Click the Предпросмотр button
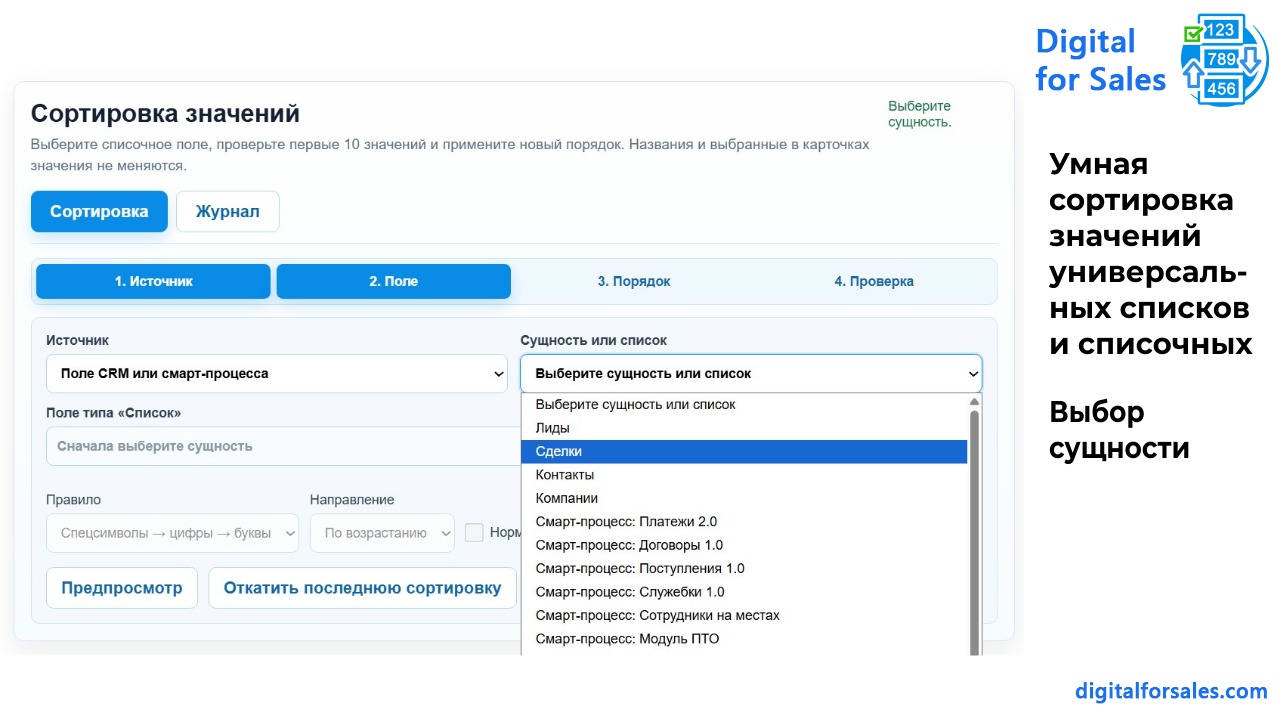 122,588
